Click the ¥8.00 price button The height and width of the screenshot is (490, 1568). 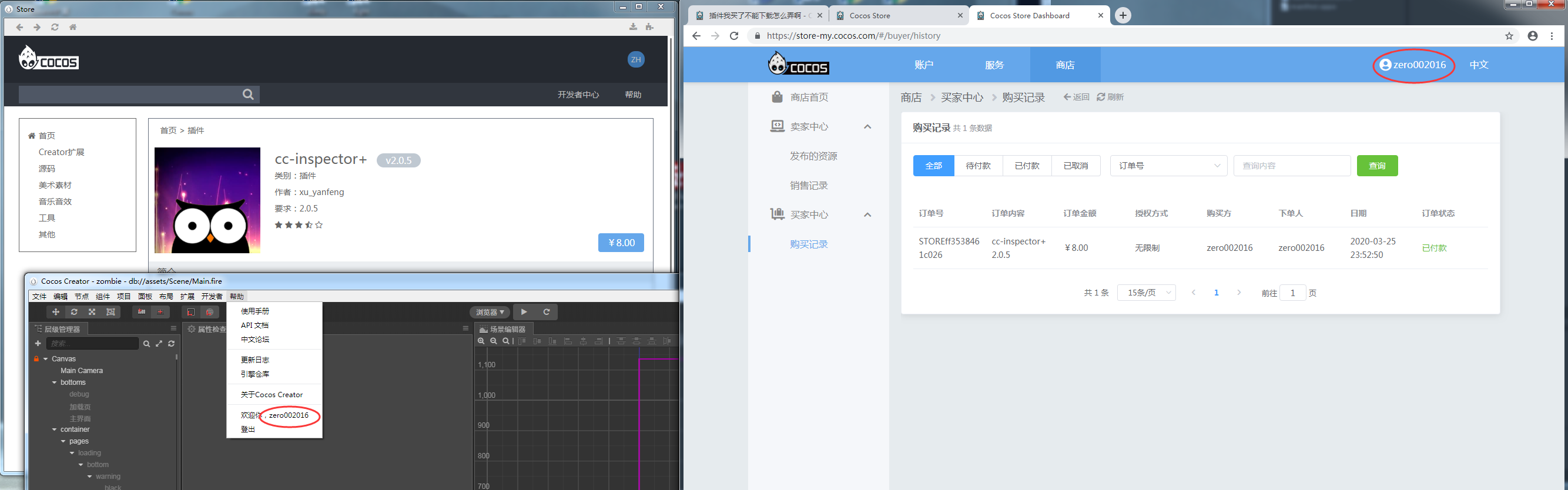(621, 242)
